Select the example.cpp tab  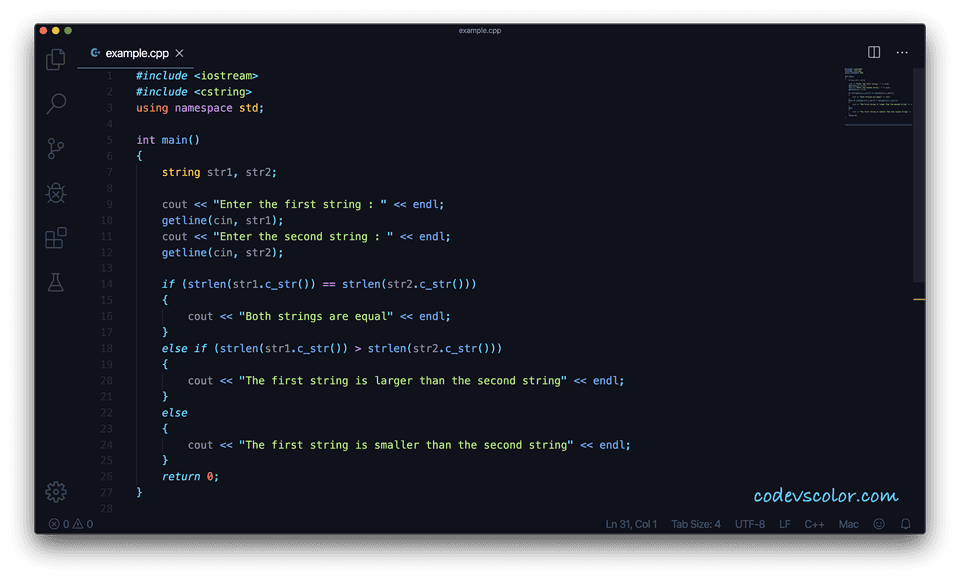[x=135, y=53]
